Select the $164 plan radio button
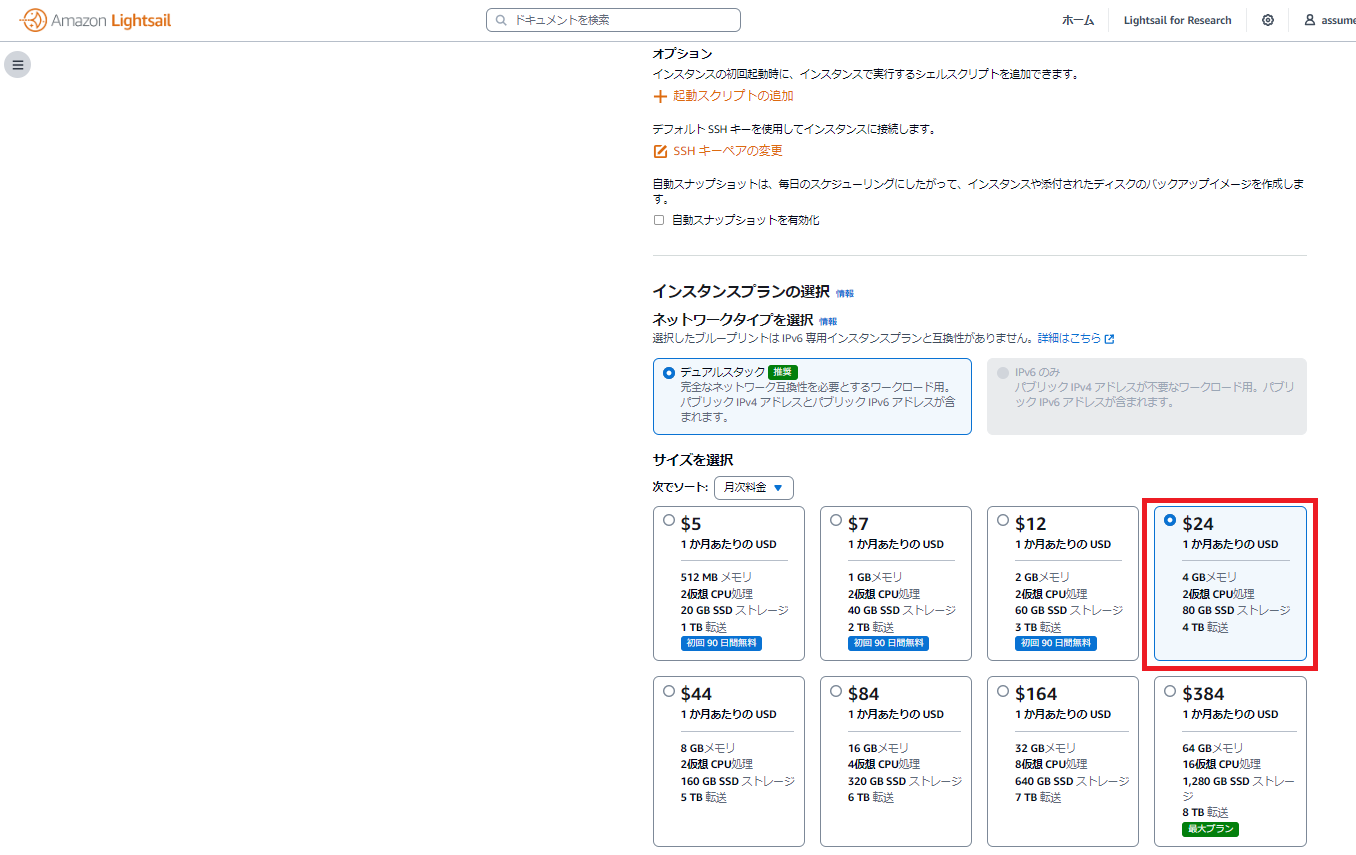 (1003, 690)
